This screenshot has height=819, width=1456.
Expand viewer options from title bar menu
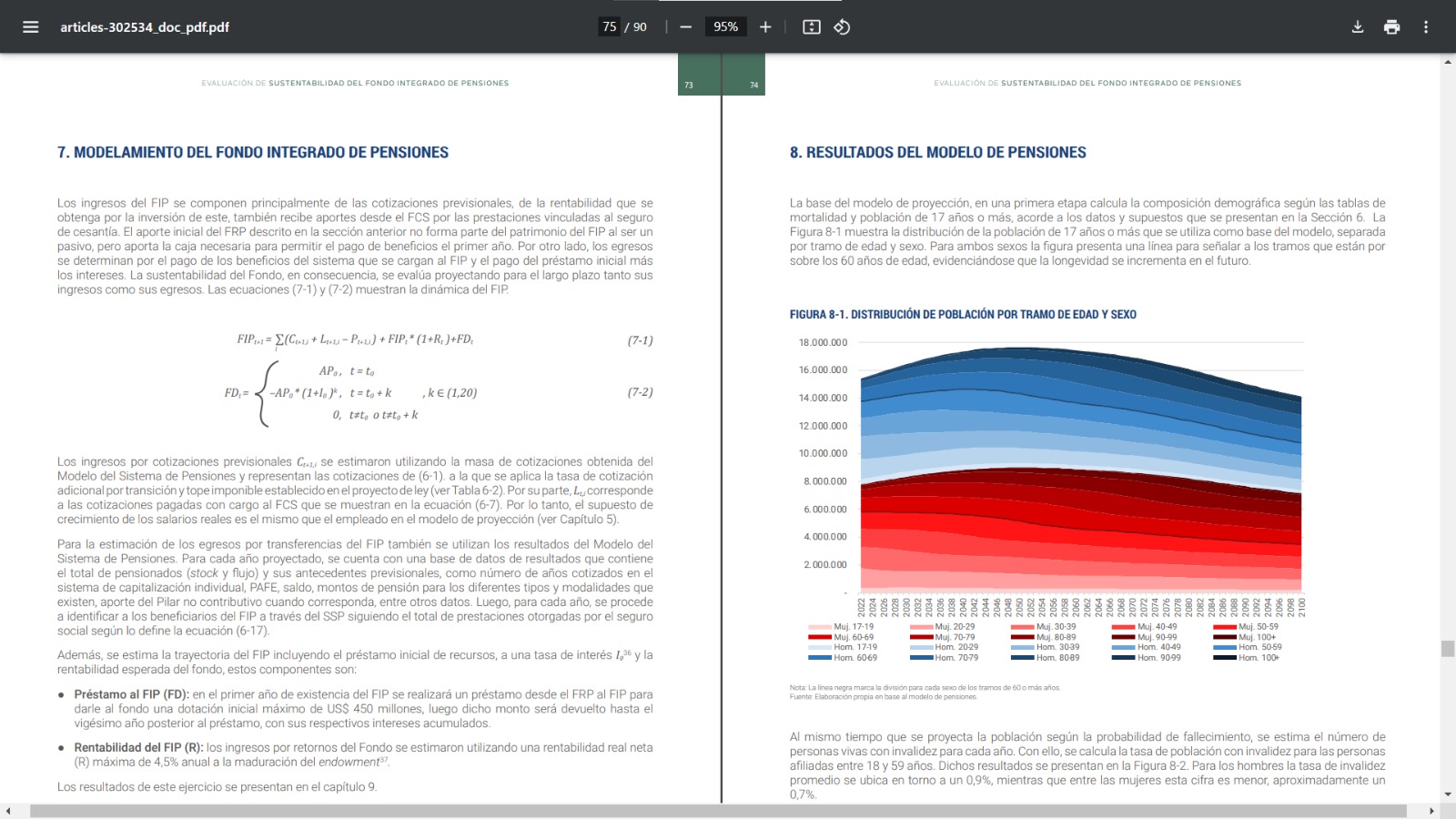pyautogui.click(x=1427, y=26)
